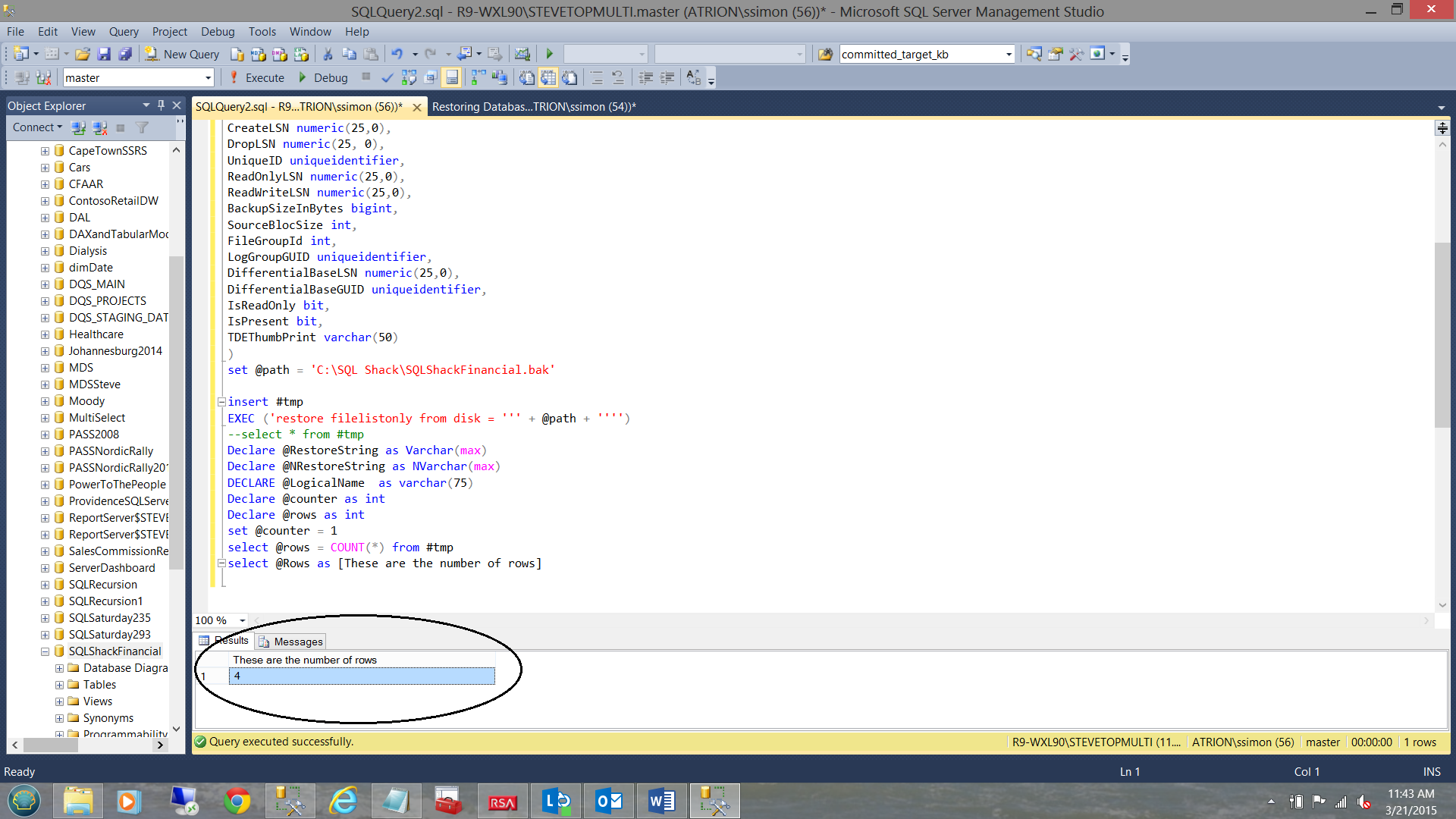The height and width of the screenshot is (819, 1456).
Task: Click the Cut scissors icon
Action: click(328, 54)
